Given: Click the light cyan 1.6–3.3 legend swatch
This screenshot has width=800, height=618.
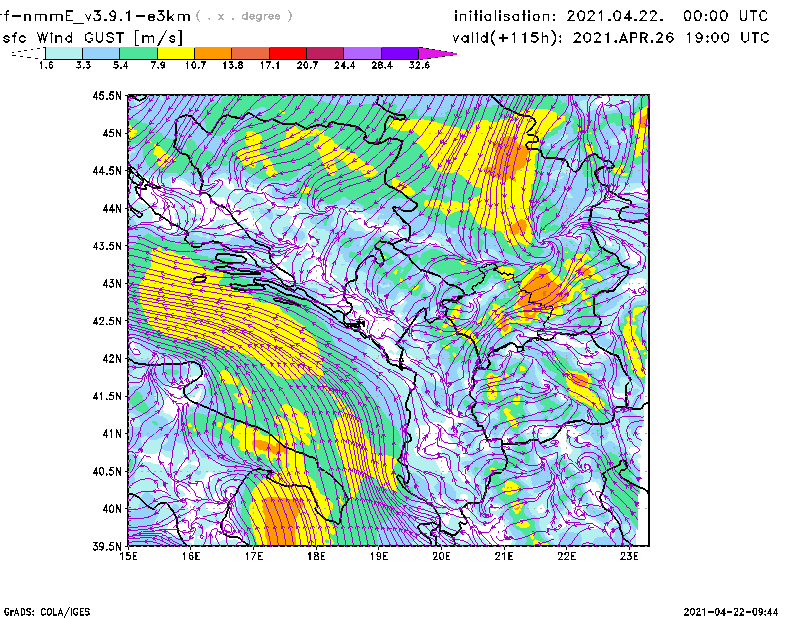Looking at the screenshot, I should click(64, 53).
